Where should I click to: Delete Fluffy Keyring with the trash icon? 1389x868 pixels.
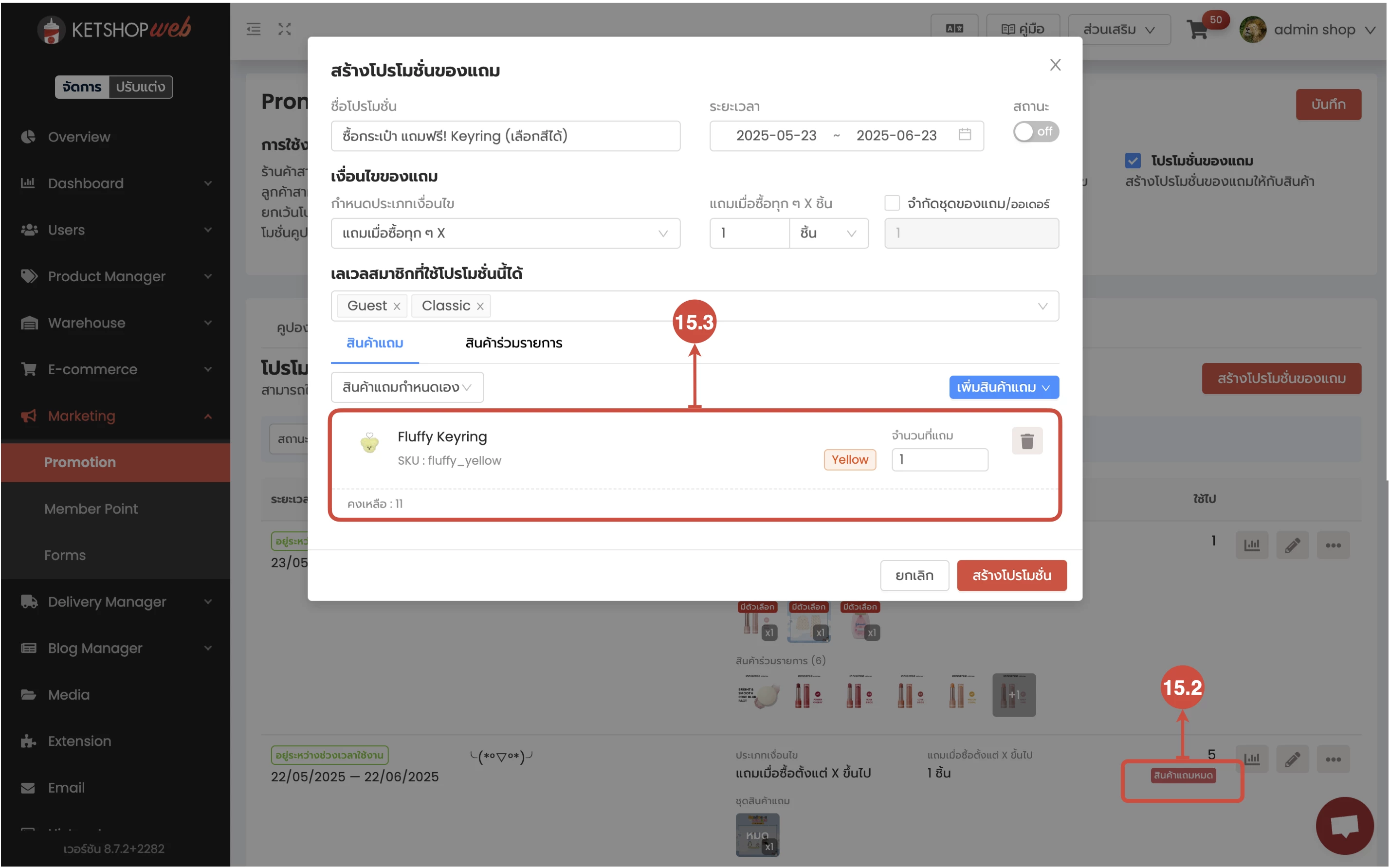click(x=1027, y=441)
